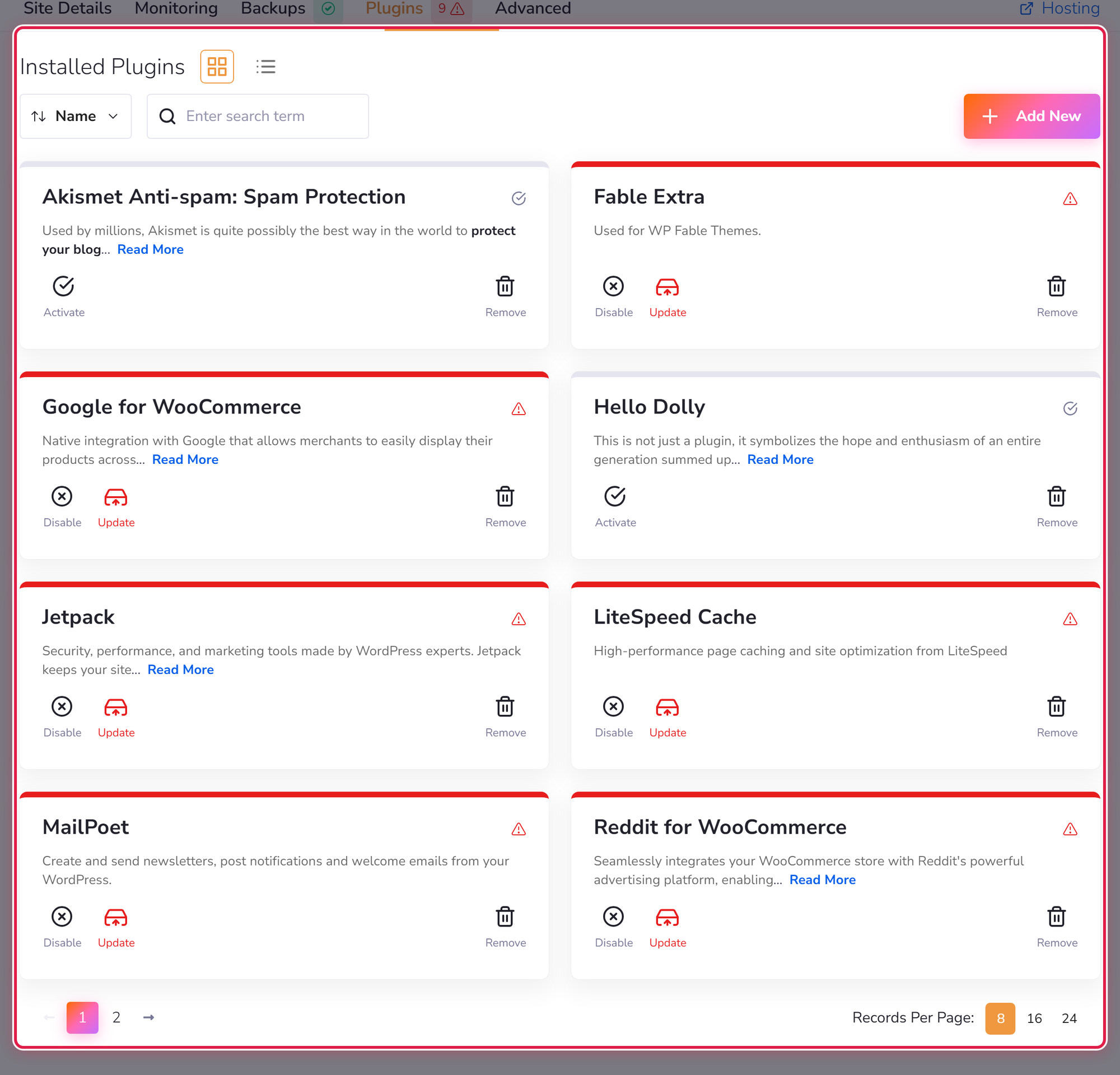Disable the MailPoet plugin

62,927
